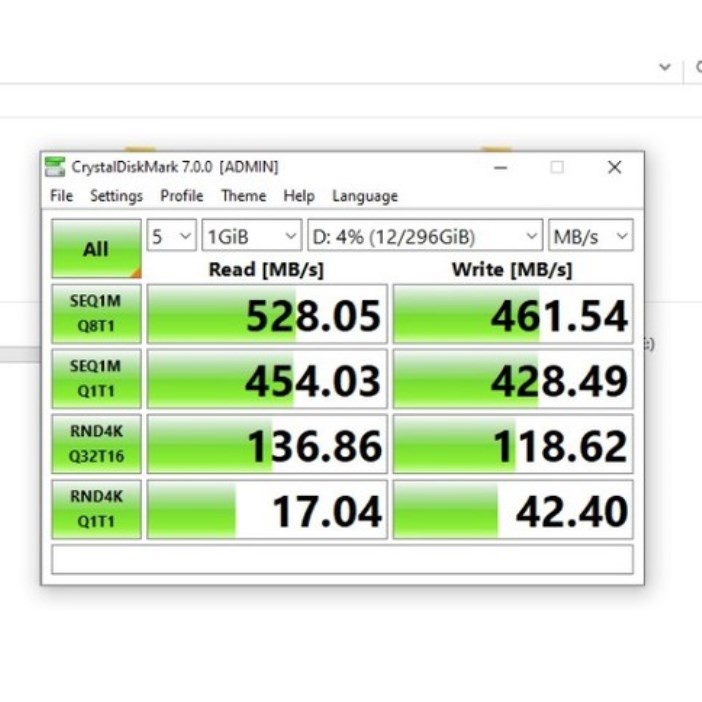Start the SEQ1M Q8T1 test
702x702 pixels.
[96, 314]
